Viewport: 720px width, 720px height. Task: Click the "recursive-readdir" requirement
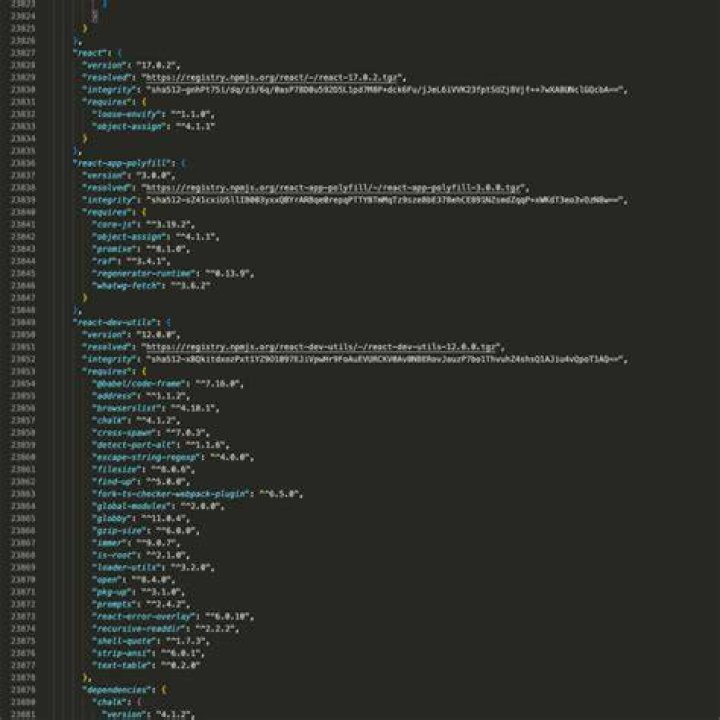click(x=165, y=629)
